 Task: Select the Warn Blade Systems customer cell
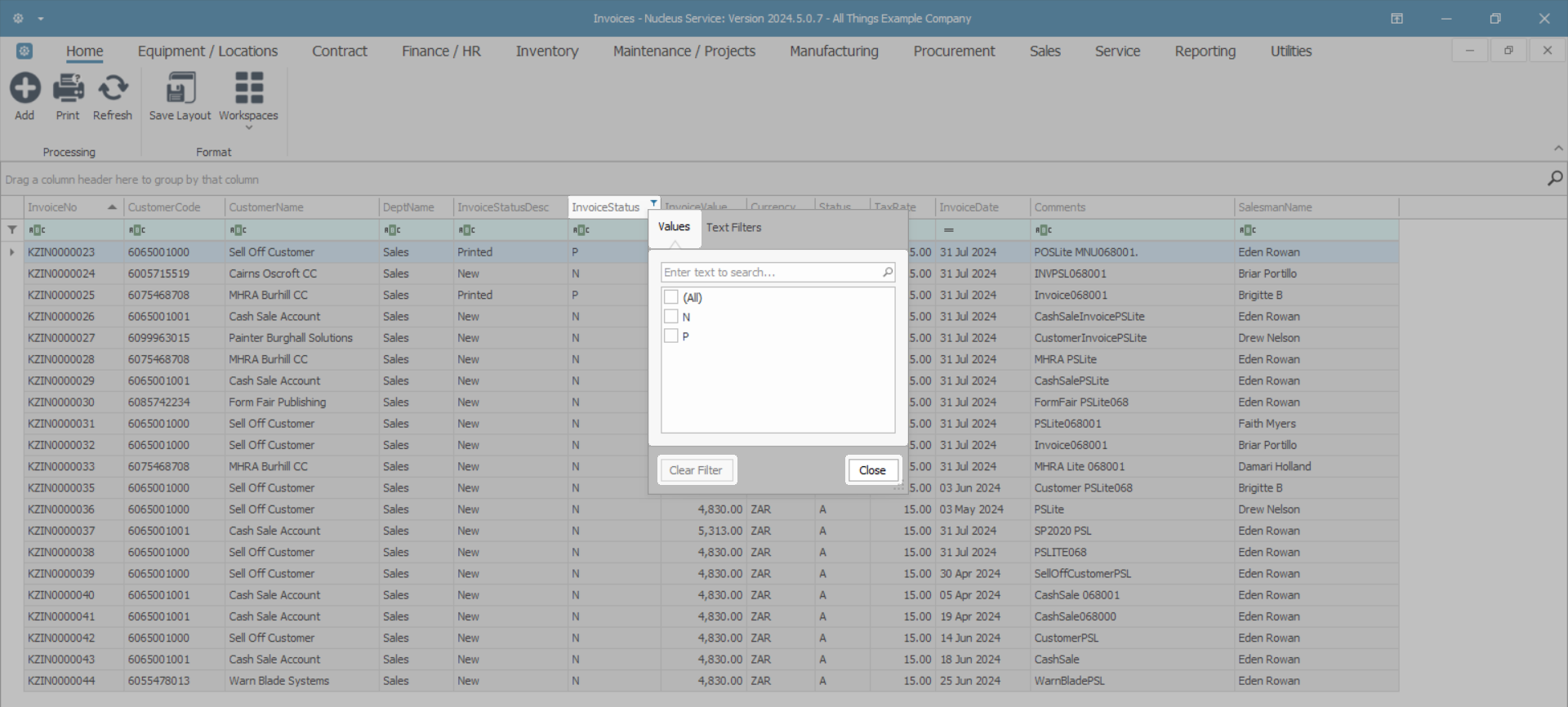point(301,681)
